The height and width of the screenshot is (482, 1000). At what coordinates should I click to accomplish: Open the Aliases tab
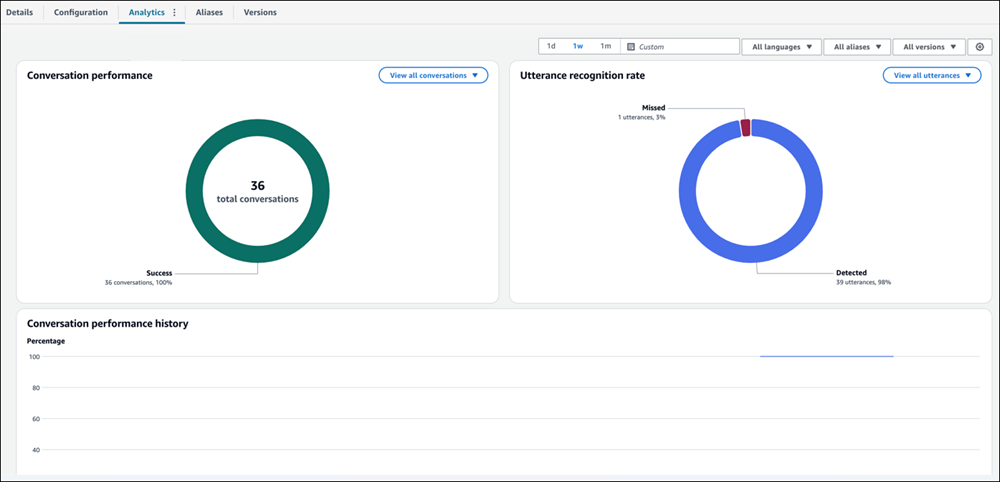pos(209,13)
